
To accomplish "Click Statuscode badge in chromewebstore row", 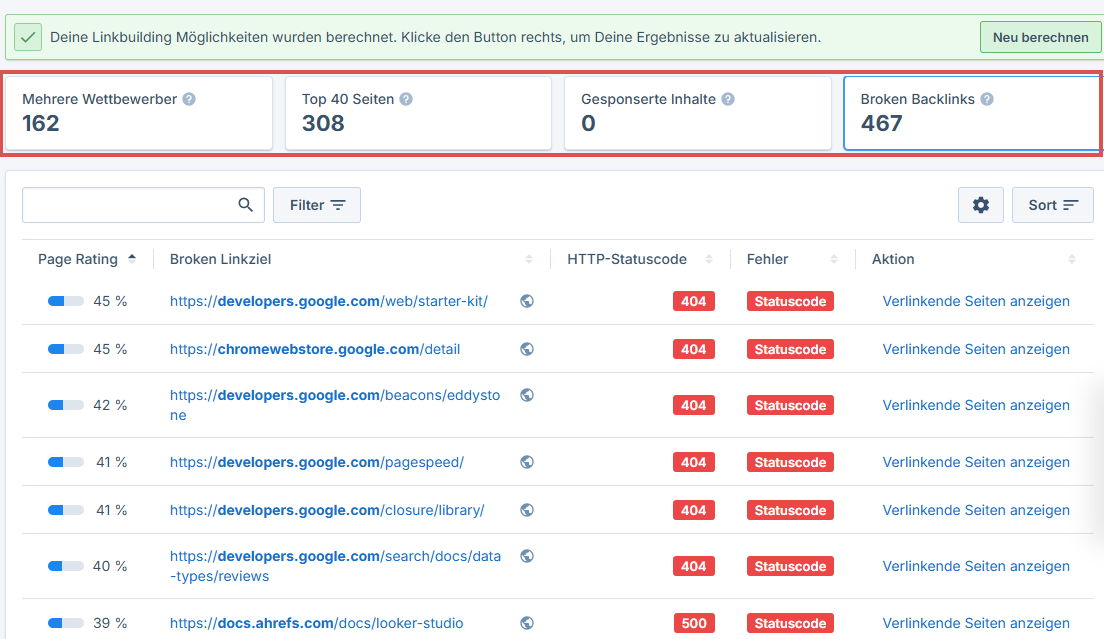I will (790, 349).
